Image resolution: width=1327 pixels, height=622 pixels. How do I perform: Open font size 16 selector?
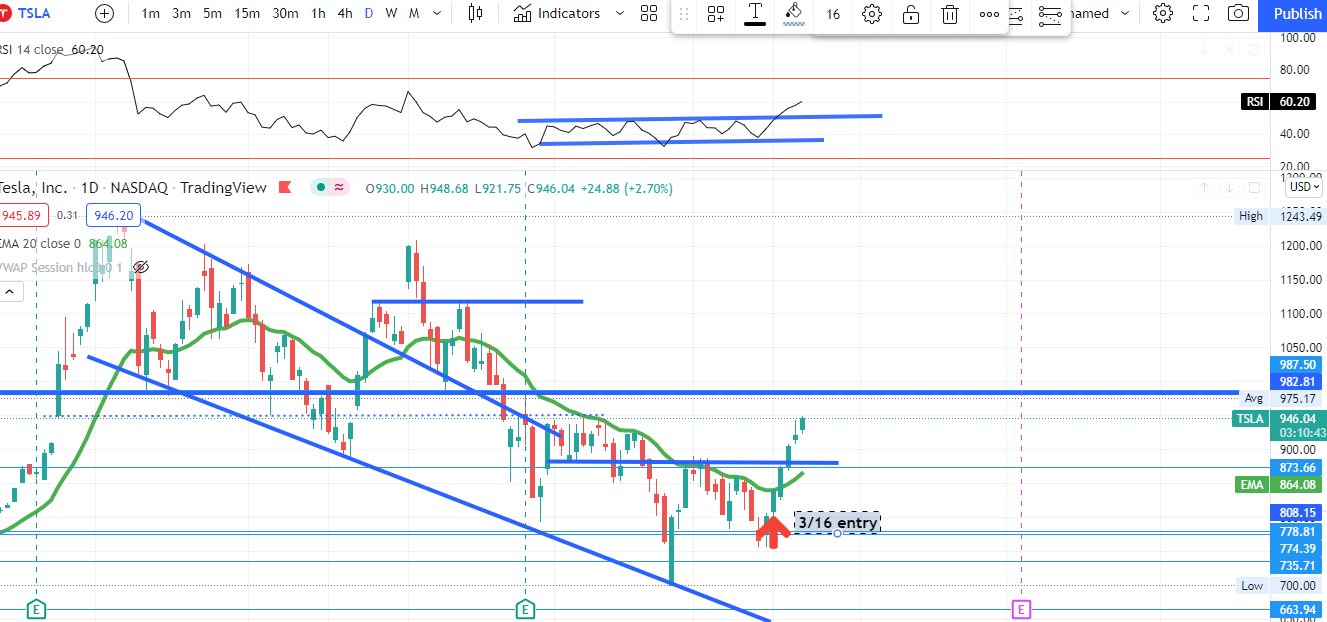(x=833, y=14)
